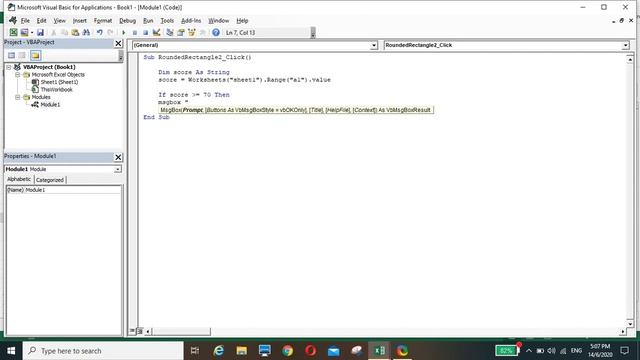
Task: Undo the last edit with Undo arrow
Action: [99, 32]
